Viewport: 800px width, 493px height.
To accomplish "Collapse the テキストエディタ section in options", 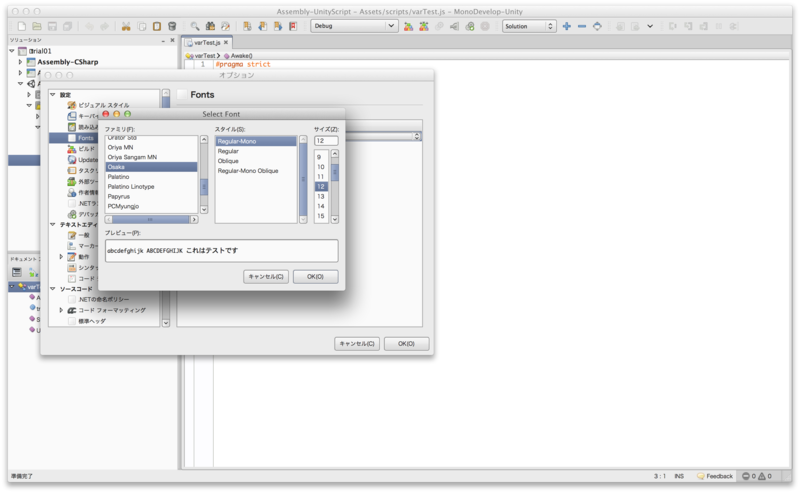I will pos(53,224).
